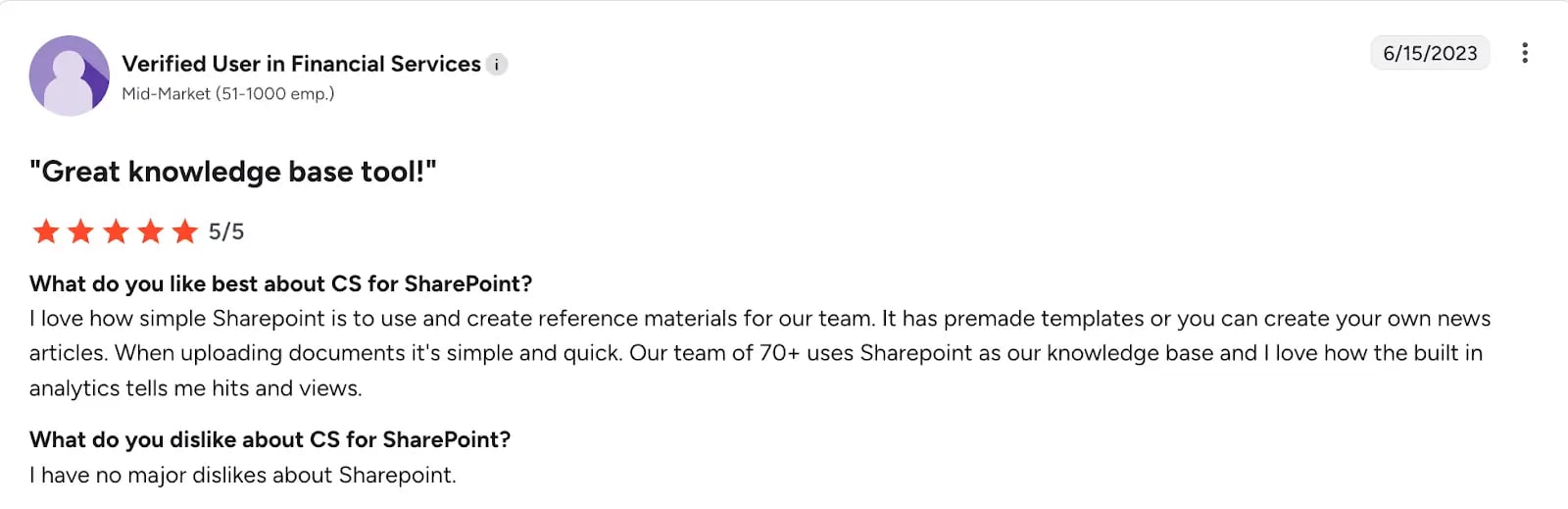Open the "Great knowledge base tool!" review title
1568x509 pixels.
point(233,172)
